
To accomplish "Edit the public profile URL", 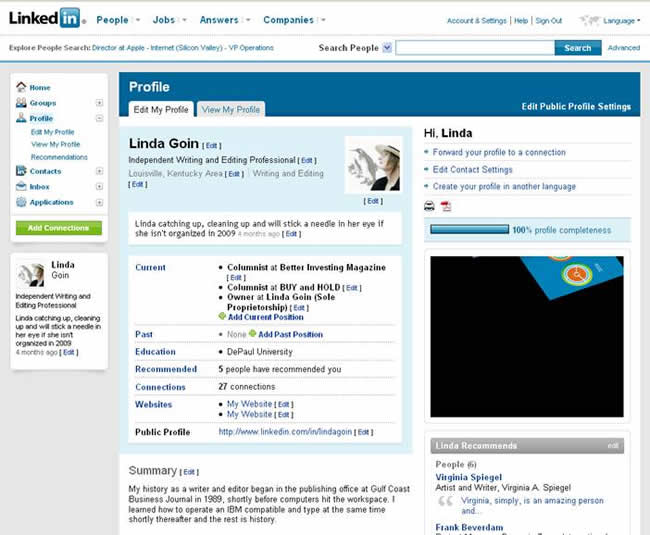I will [x=364, y=432].
